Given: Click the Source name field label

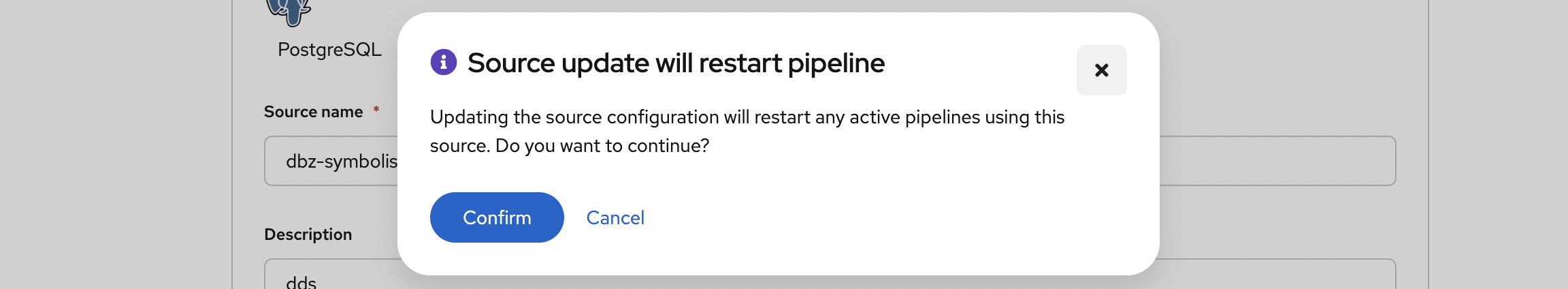Looking at the screenshot, I should tap(313, 112).
